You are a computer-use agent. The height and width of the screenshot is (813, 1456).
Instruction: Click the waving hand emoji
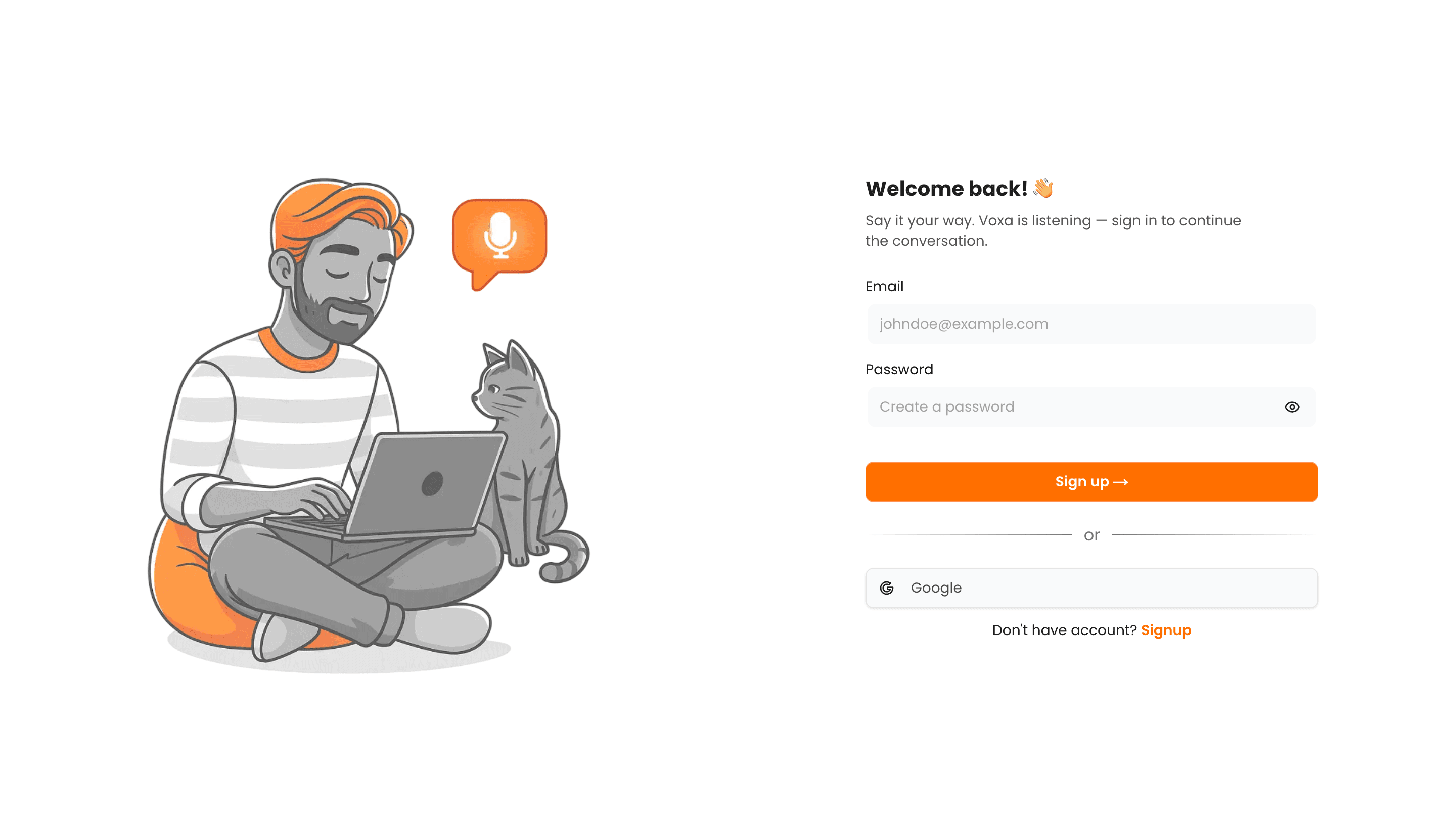pos(1043,188)
